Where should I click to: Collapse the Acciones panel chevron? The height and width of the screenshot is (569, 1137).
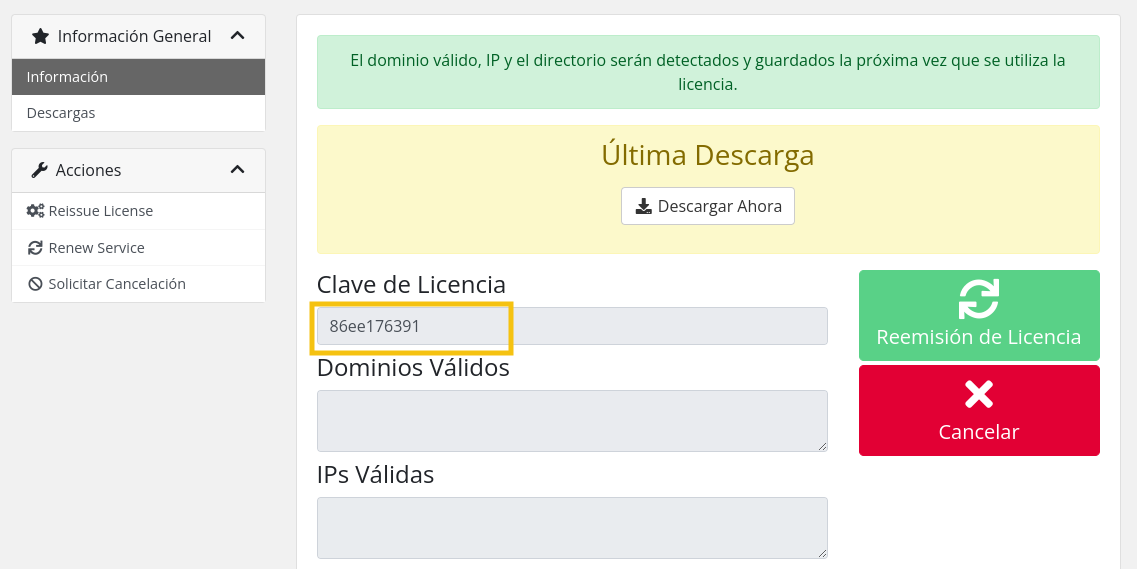tap(237, 170)
